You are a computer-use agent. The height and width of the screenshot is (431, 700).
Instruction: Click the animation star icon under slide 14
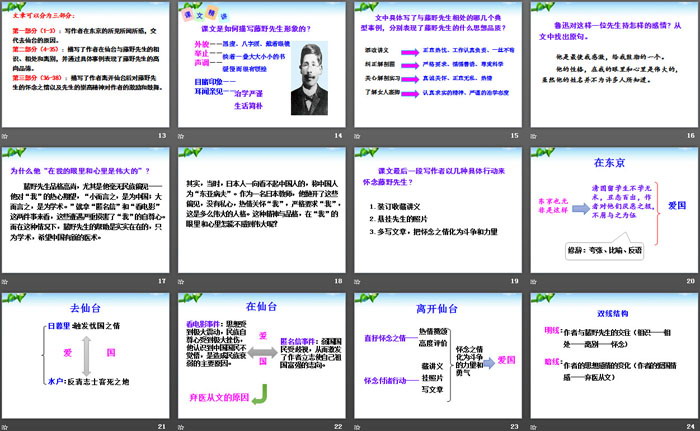181,136
